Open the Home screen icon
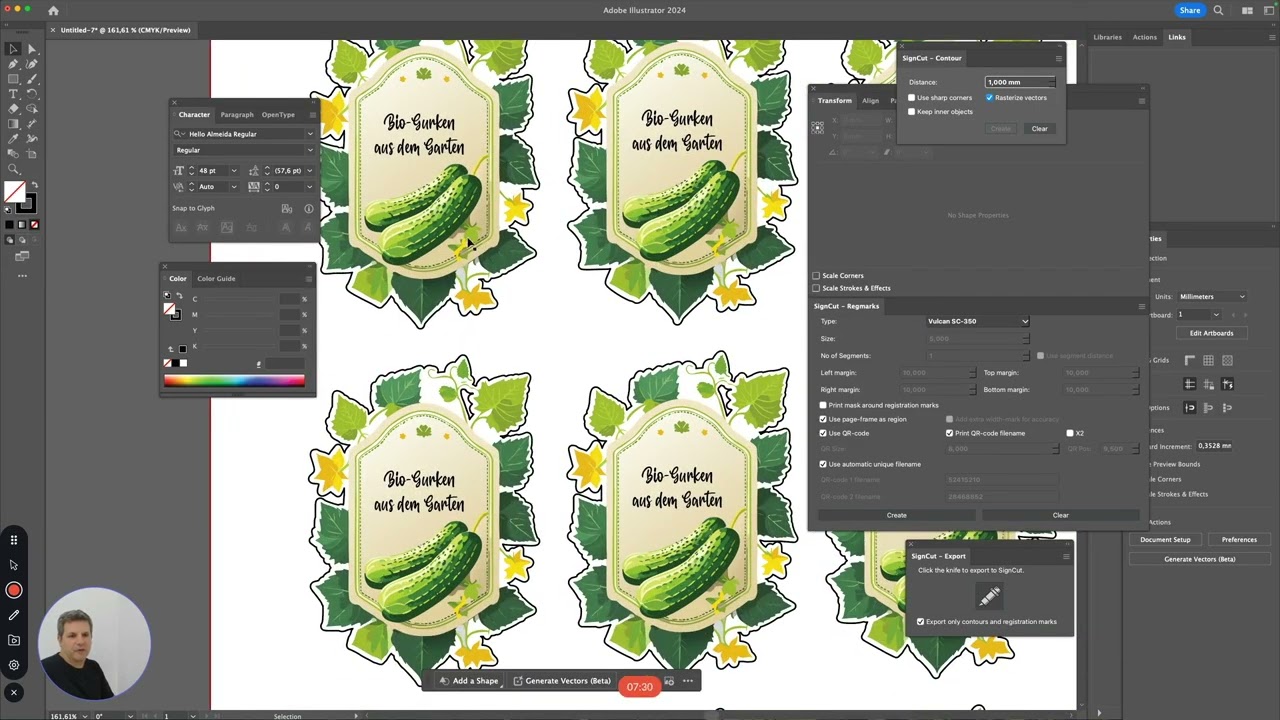 click(53, 11)
